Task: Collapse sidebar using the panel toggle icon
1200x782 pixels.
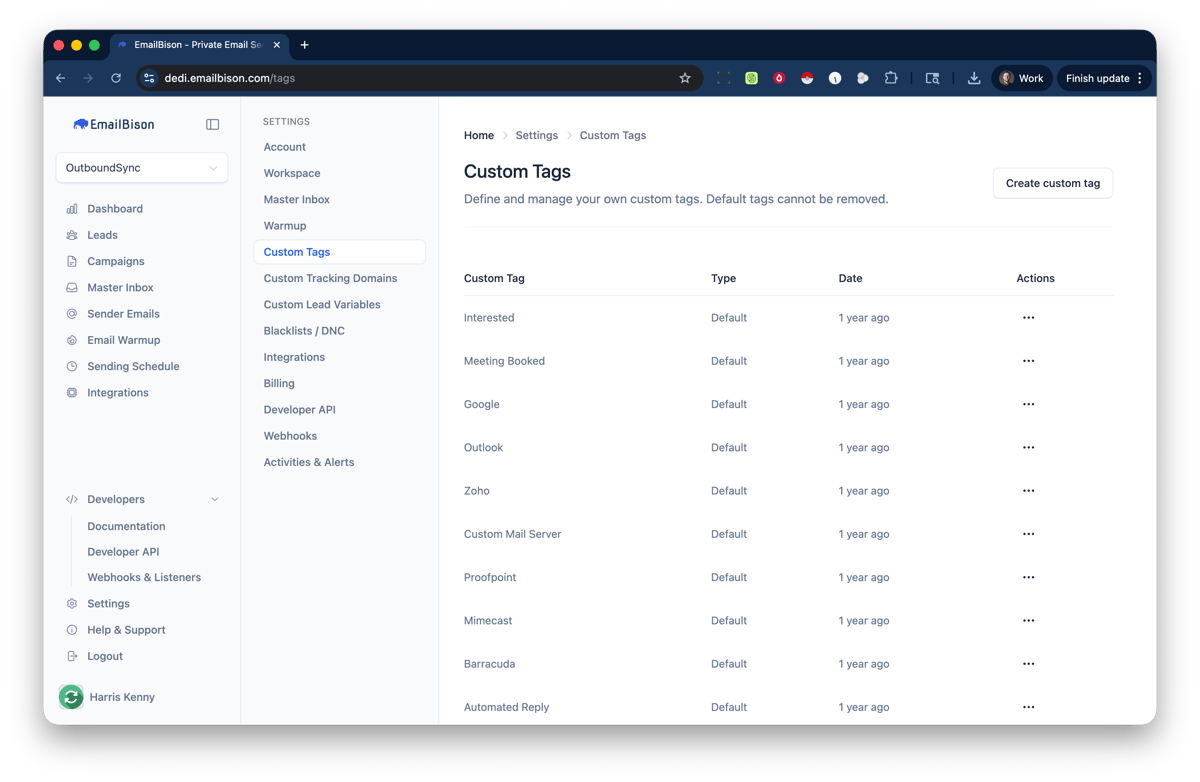Action: (x=213, y=125)
